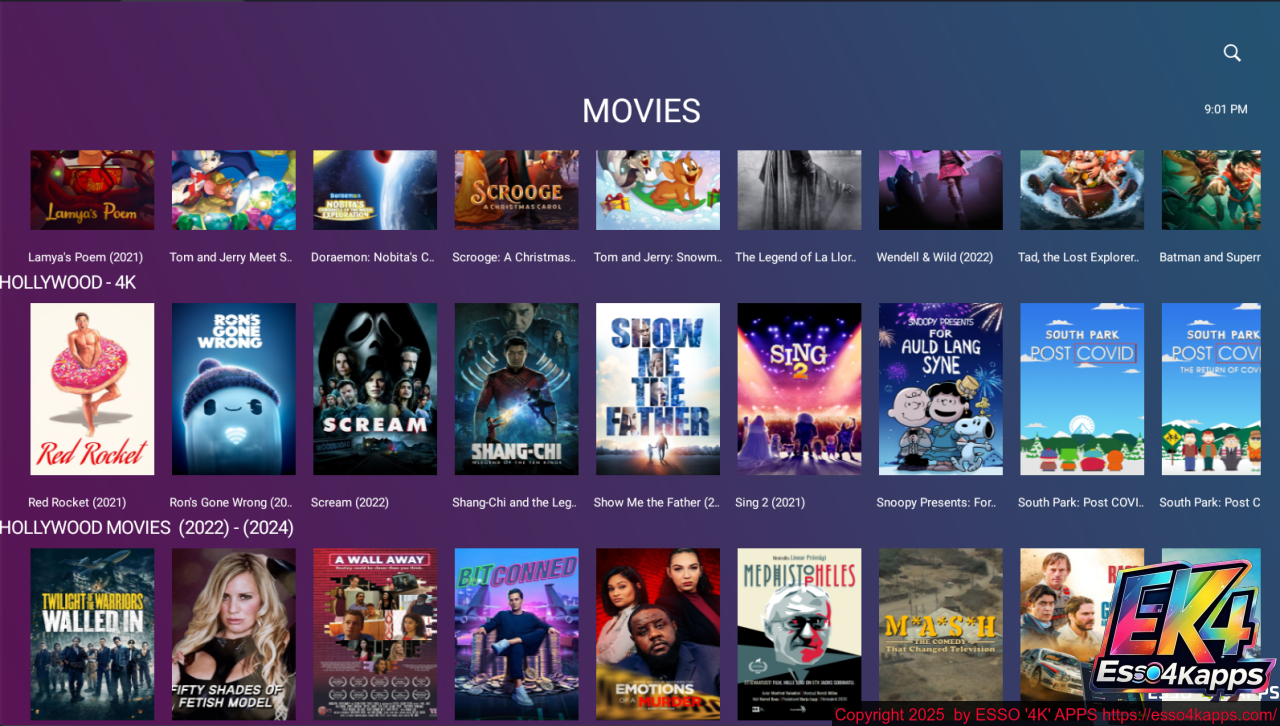Open Scrooge: A Christmas Carol thumbnail
The image size is (1280, 726).
pyautogui.click(x=516, y=190)
